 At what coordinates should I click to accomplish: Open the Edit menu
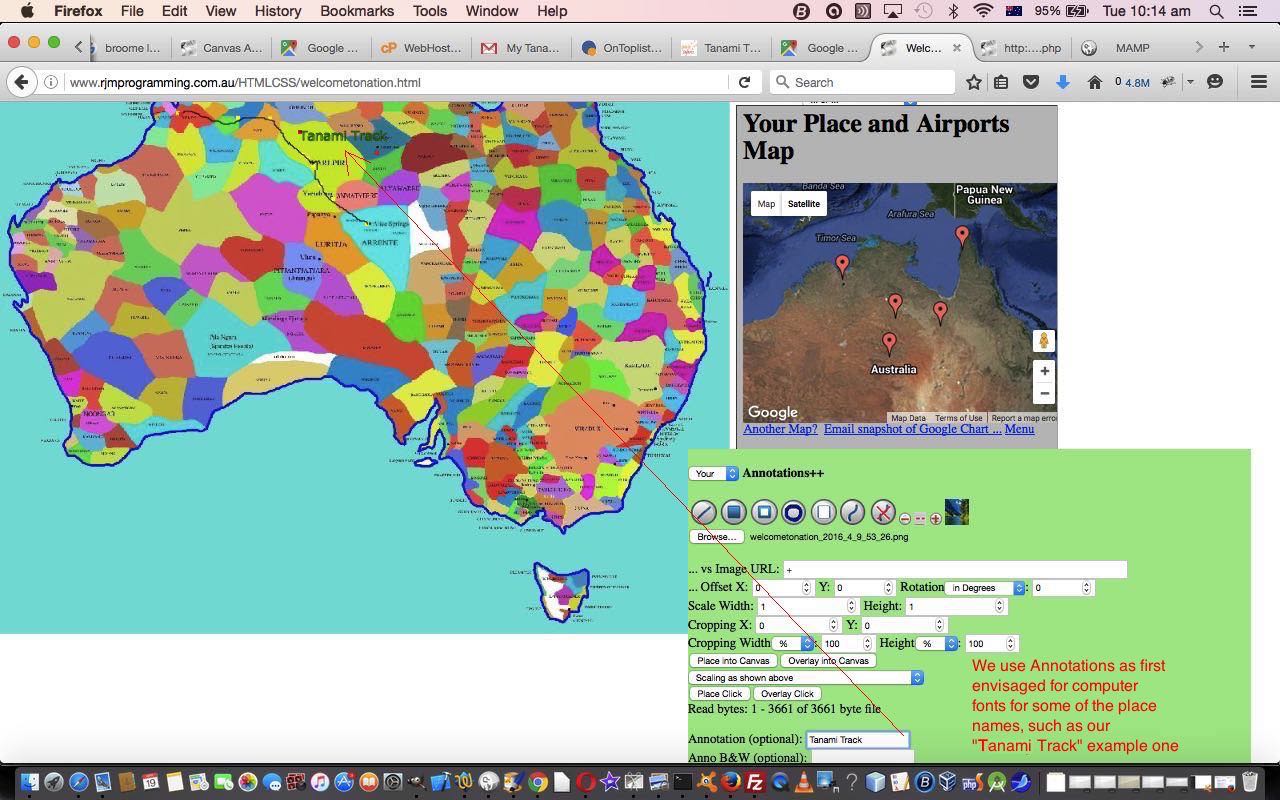tap(174, 11)
